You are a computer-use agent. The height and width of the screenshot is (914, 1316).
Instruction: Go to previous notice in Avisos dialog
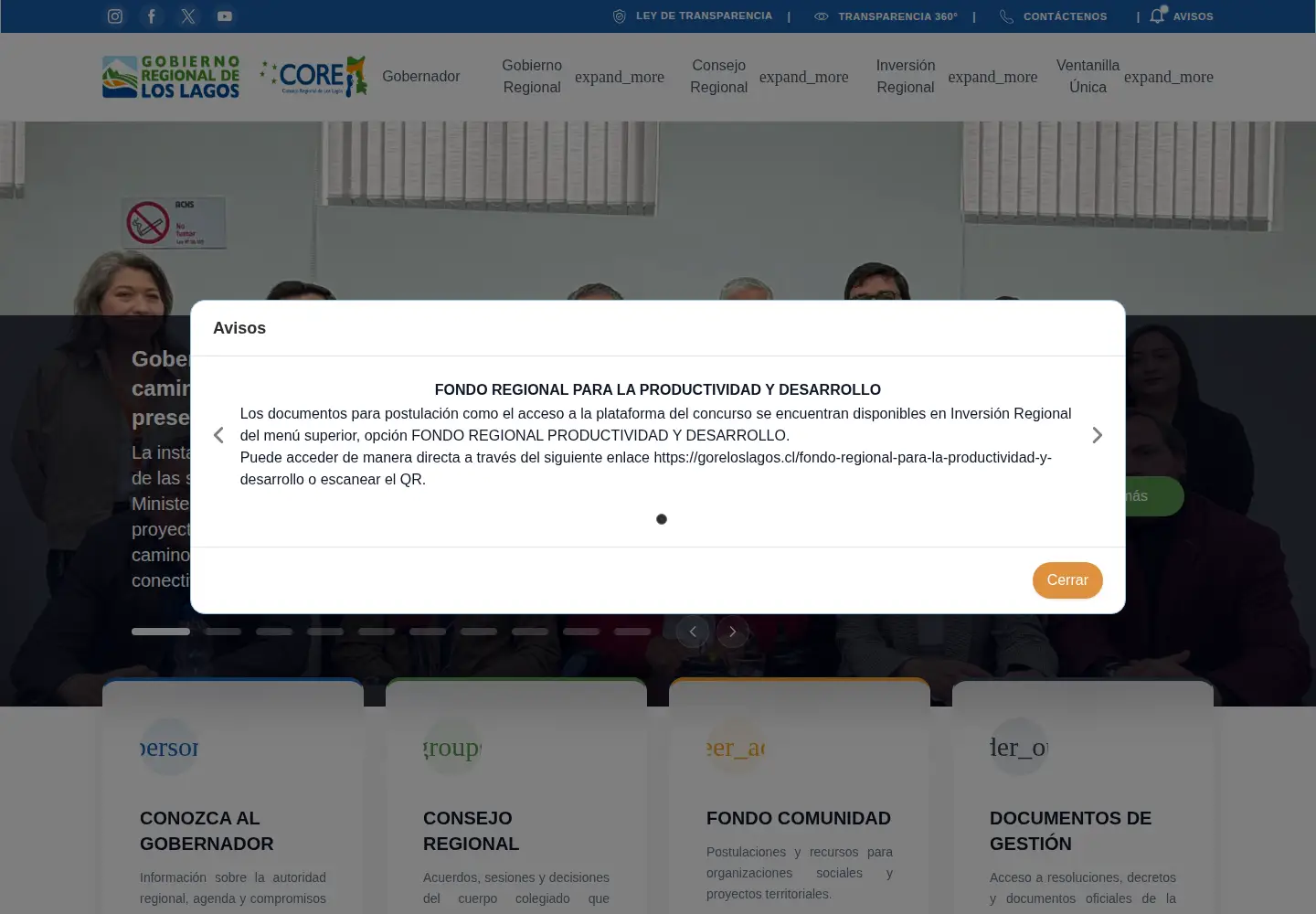tap(218, 435)
